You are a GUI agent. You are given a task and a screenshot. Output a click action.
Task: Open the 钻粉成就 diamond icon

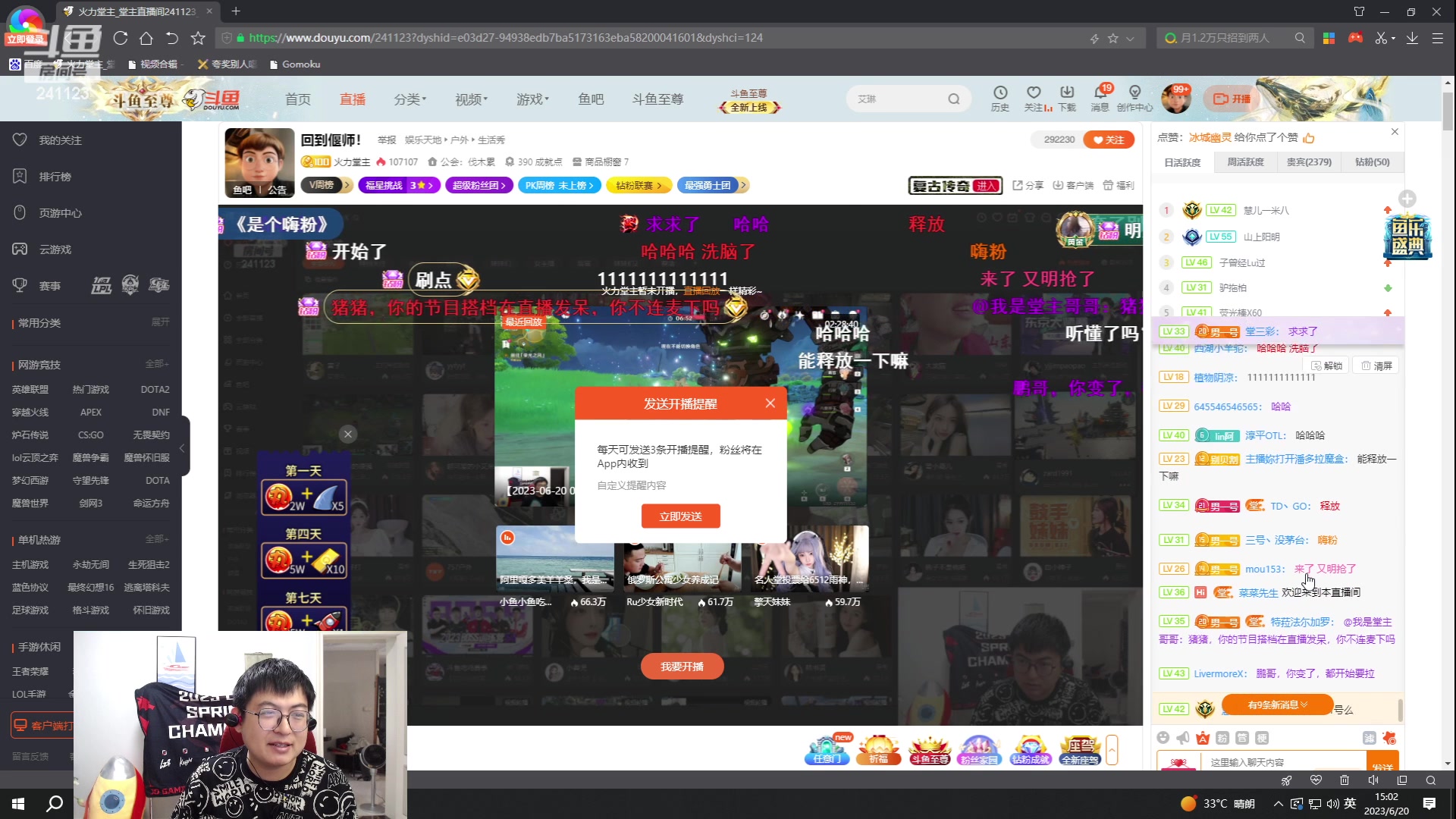[1030, 749]
